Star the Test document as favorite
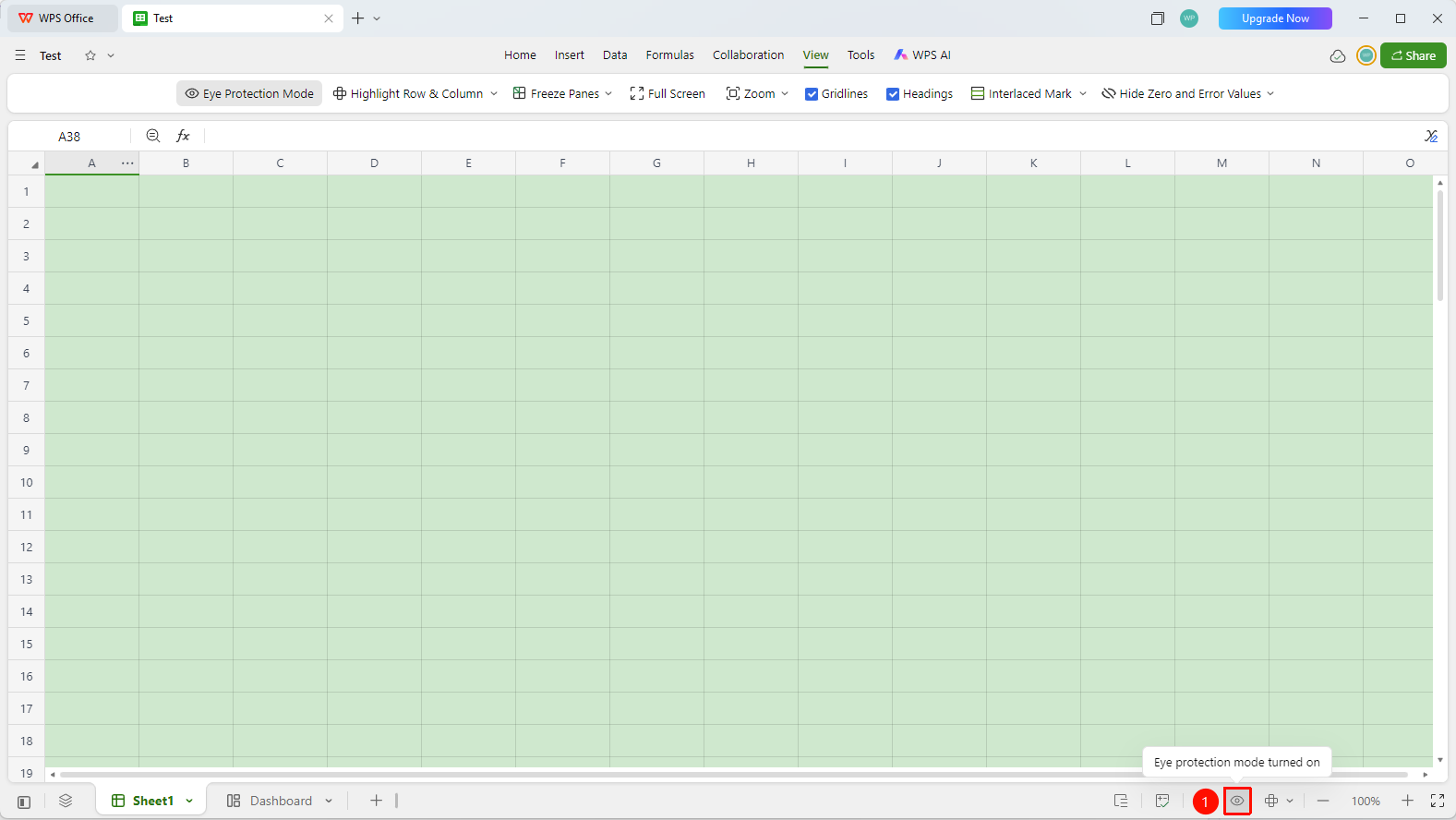 pyautogui.click(x=90, y=55)
